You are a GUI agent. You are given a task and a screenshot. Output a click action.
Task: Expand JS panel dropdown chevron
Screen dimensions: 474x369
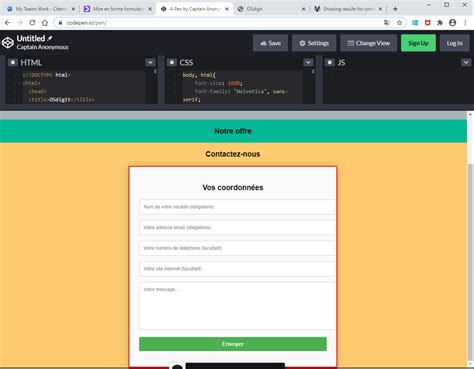[x=466, y=62]
